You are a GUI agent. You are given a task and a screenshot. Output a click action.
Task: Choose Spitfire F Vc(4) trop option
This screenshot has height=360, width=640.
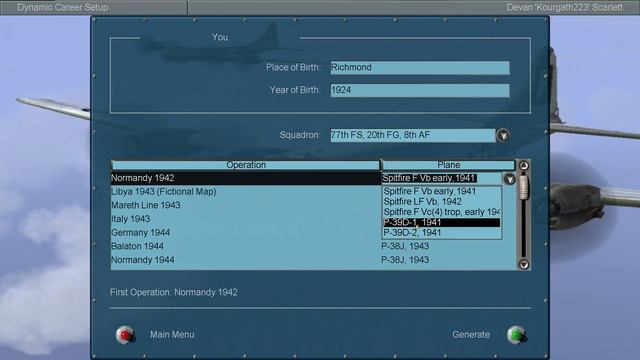point(442,212)
